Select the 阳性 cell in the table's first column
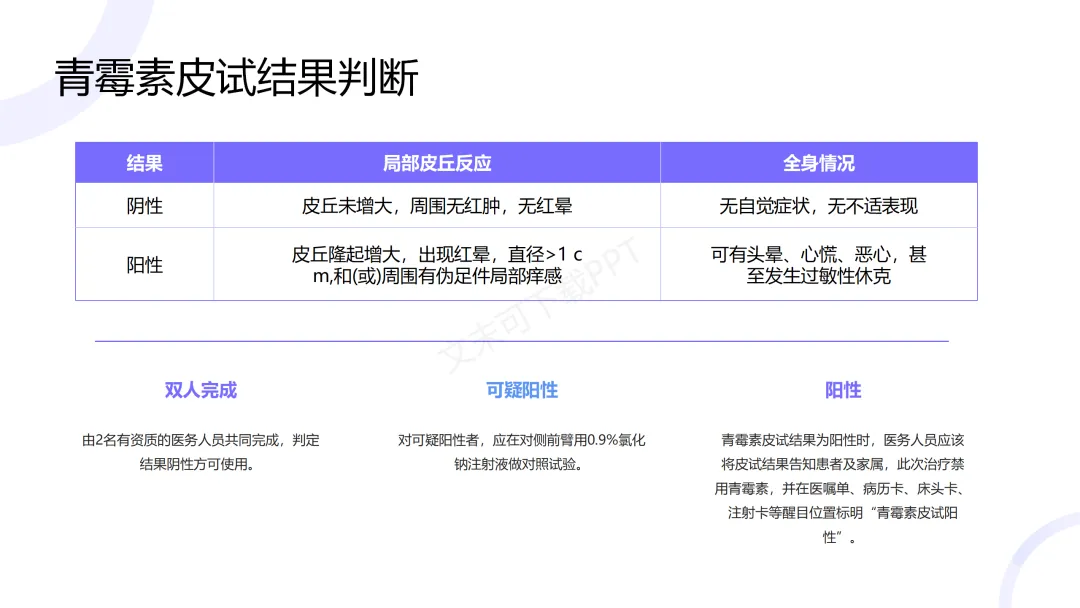Screen dimensions: 1080x608 tap(145, 265)
